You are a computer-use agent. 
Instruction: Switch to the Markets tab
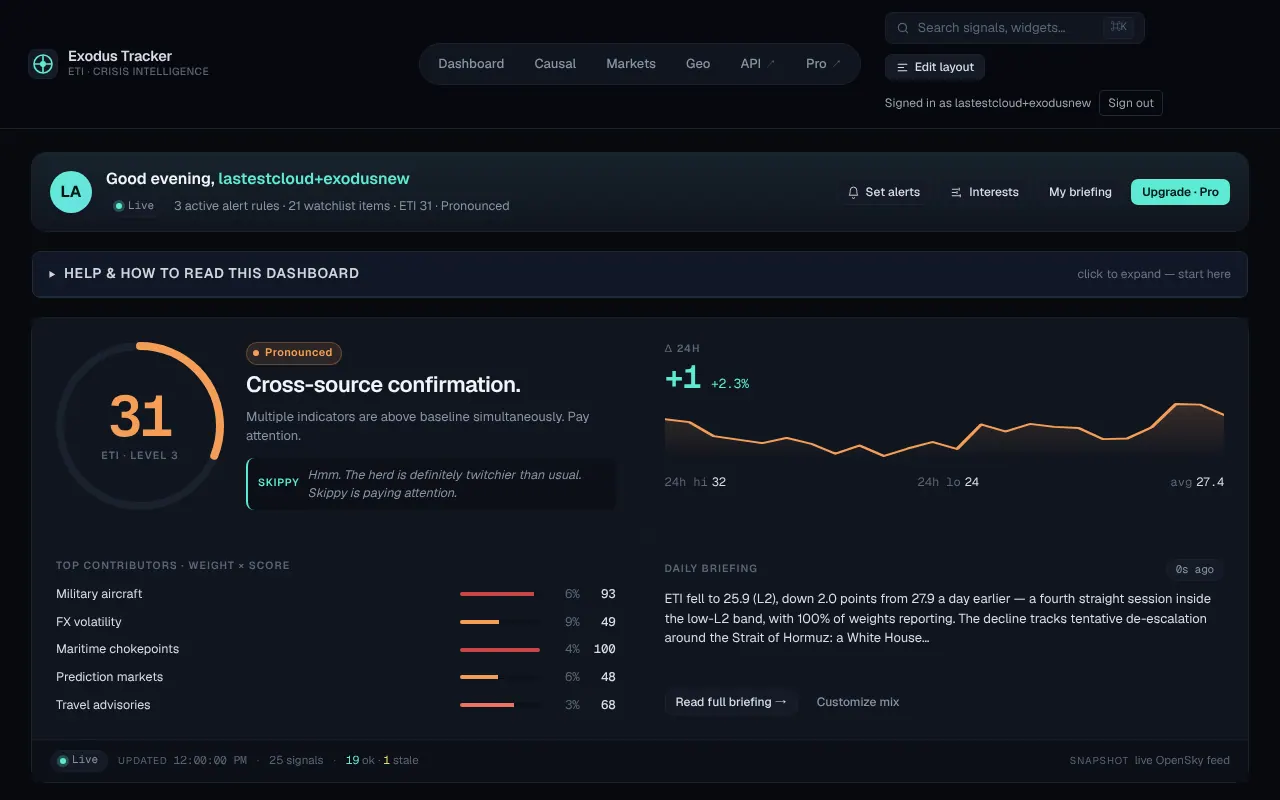631,64
